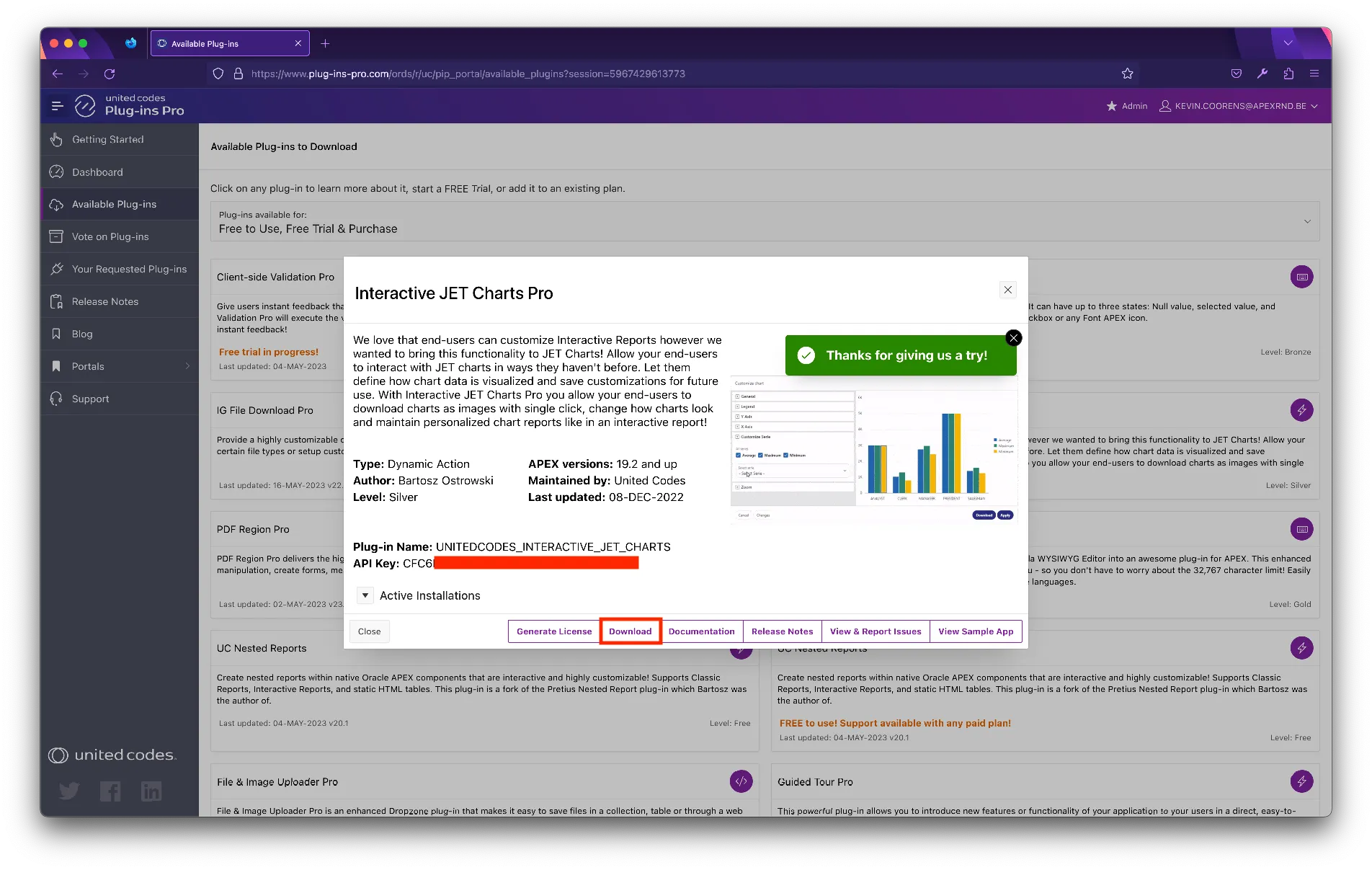Go to Dashboard in the sidebar
Image resolution: width=1372 pixels, height=870 pixels.
(x=120, y=172)
